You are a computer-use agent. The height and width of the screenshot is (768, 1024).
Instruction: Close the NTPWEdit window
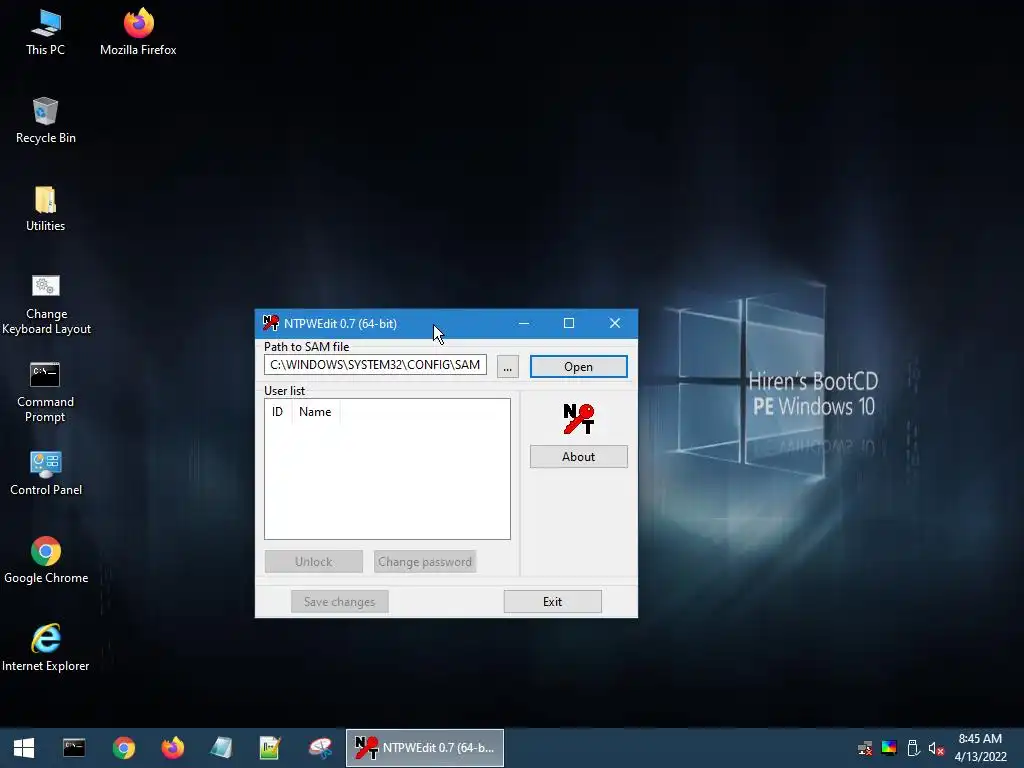[615, 323]
